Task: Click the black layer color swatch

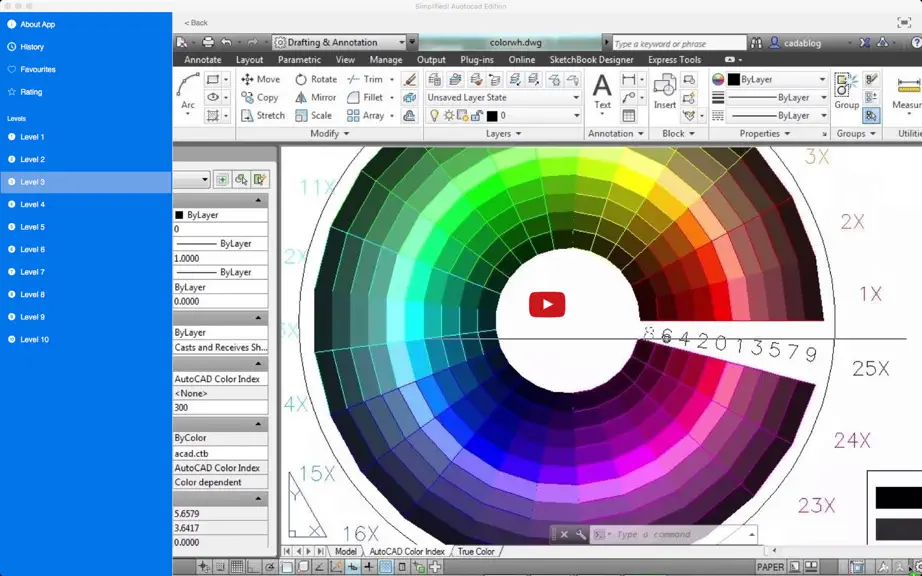Action: pyautogui.click(x=492, y=116)
